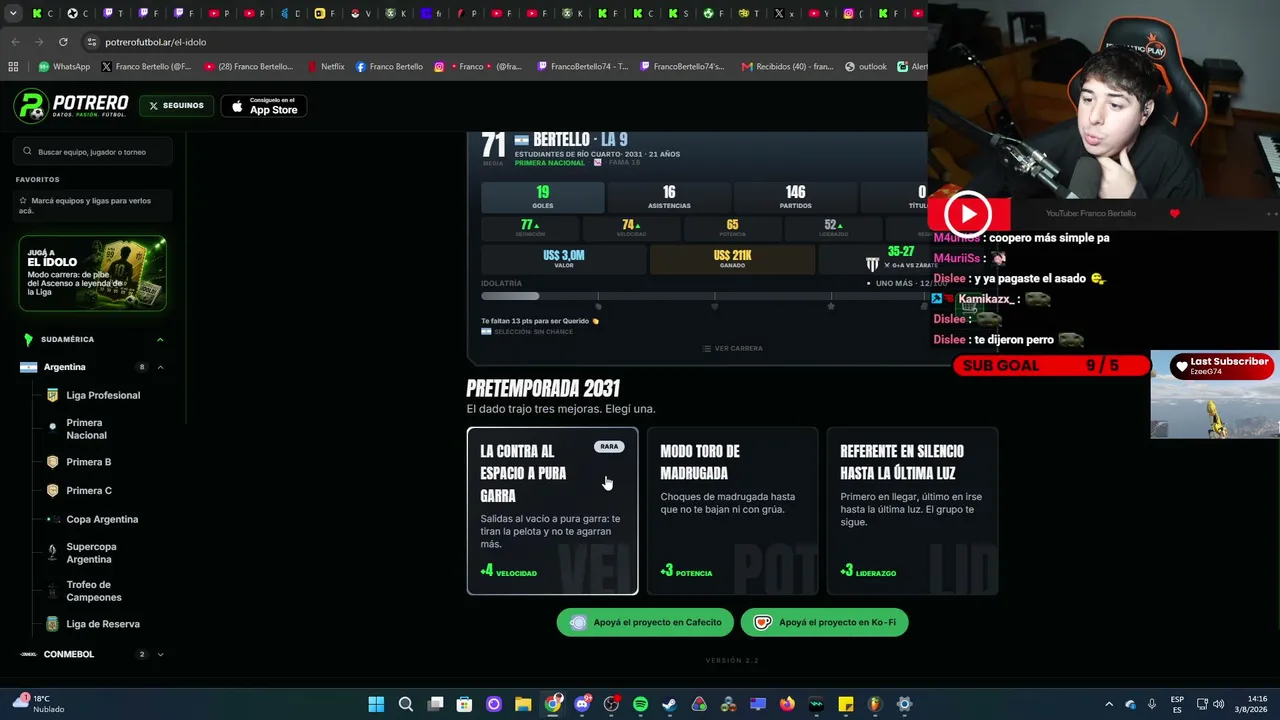This screenshot has width=1280, height=720.
Task: Open the Windows Start menu
Action: (376, 704)
